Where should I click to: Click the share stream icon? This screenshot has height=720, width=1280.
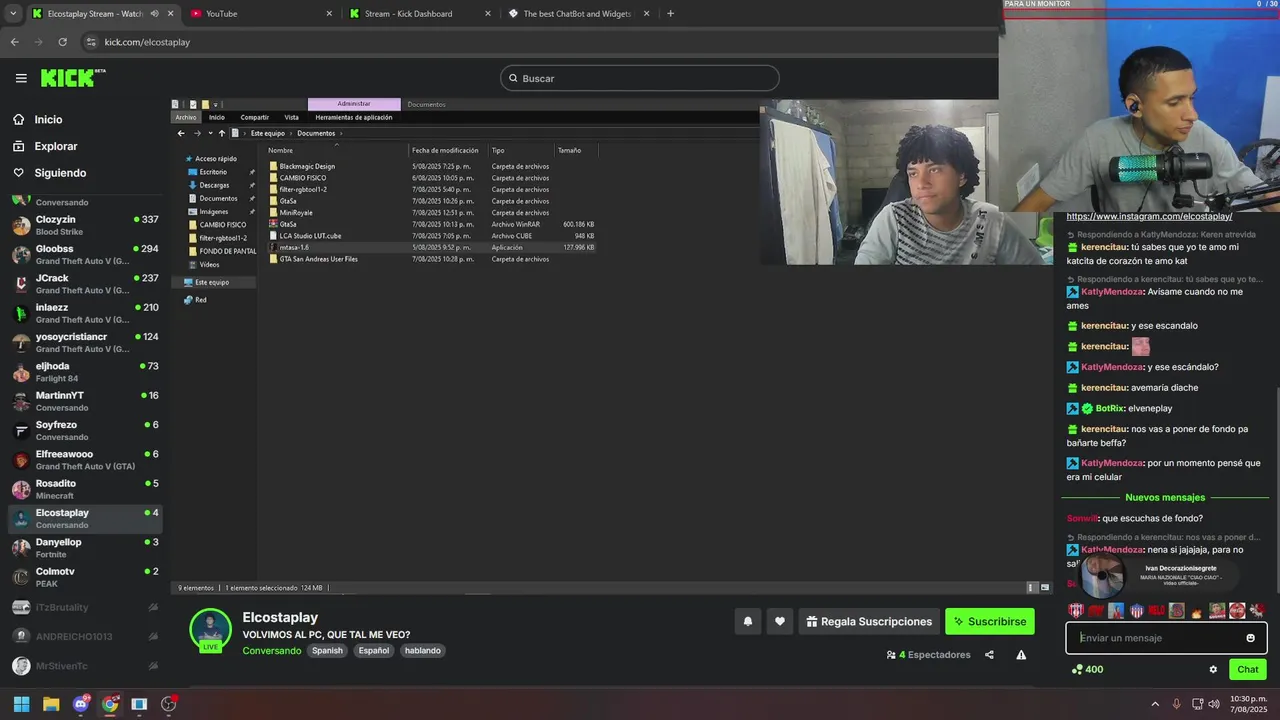pos(989,655)
